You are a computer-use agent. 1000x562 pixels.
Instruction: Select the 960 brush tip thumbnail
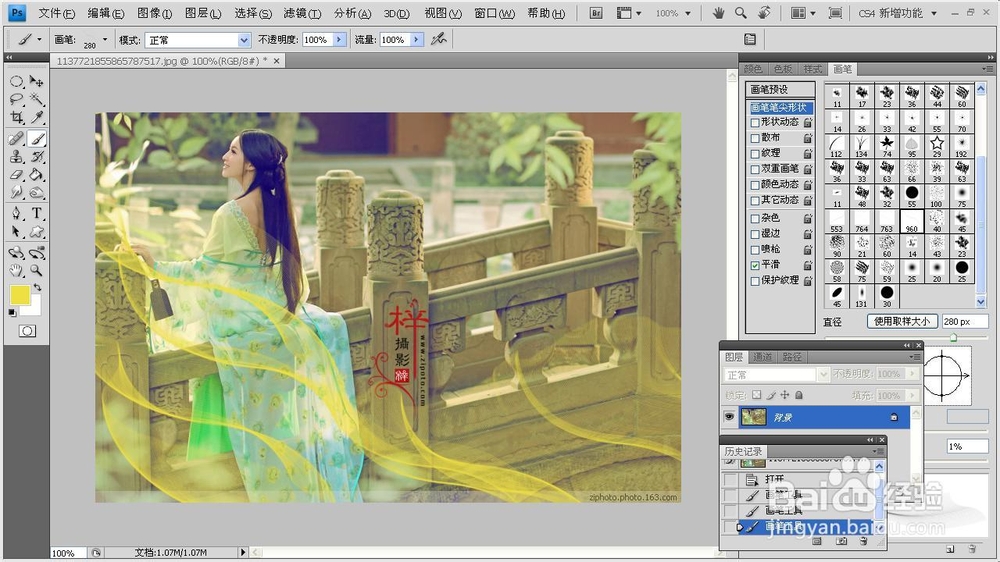(x=912, y=221)
